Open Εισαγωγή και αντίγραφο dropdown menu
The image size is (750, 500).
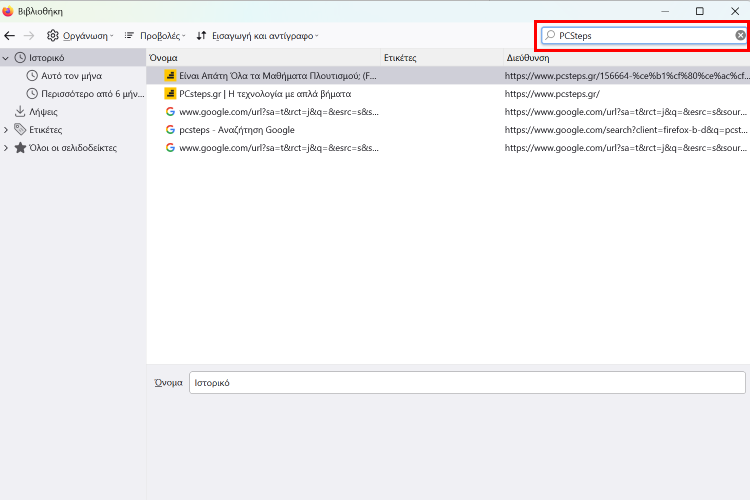pyautogui.click(x=257, y=35)
